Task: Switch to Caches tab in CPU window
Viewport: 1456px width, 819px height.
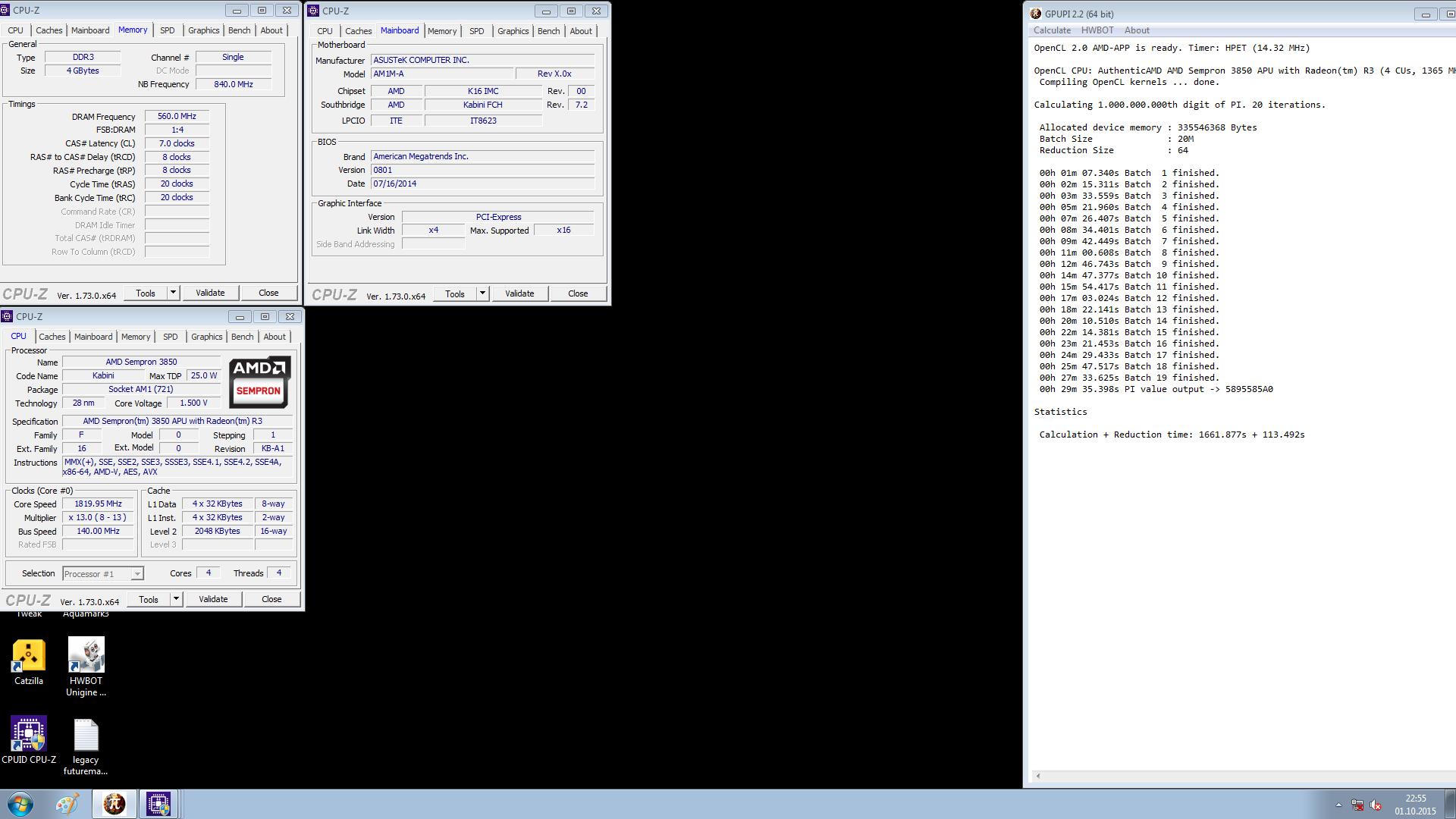Action: click(52, 337)
